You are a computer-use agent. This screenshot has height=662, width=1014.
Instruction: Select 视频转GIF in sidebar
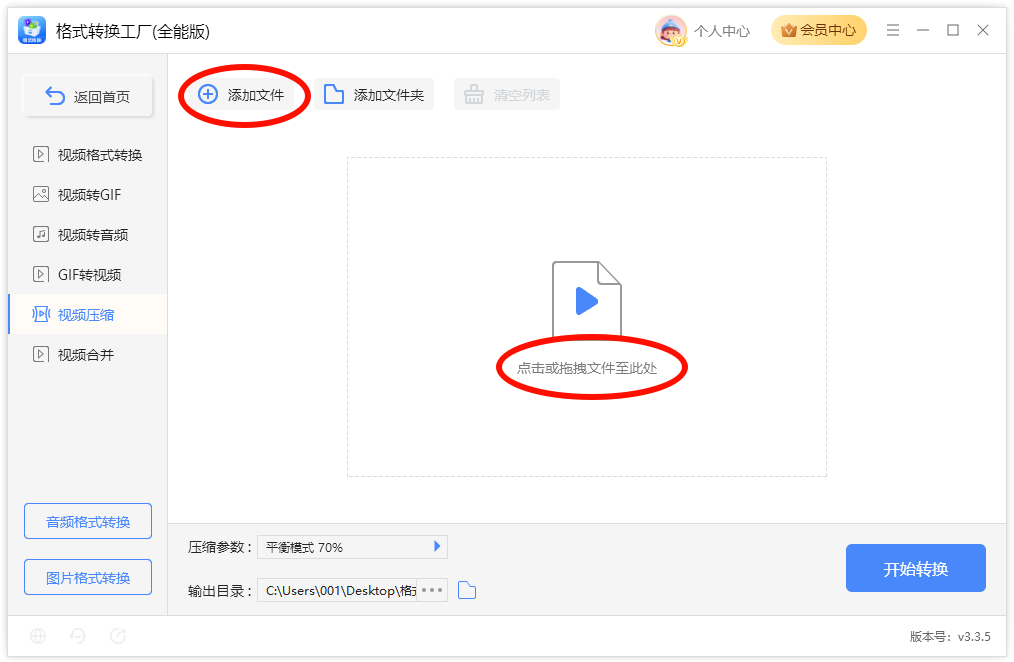(x=88, y=195)
